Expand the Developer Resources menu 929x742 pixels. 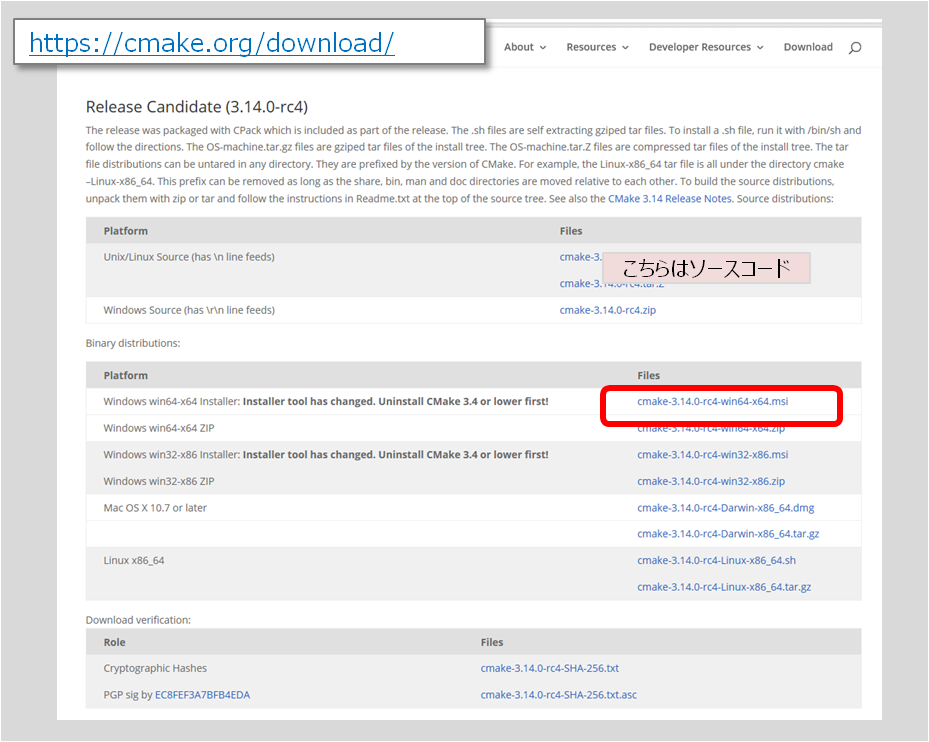point(706,47)
